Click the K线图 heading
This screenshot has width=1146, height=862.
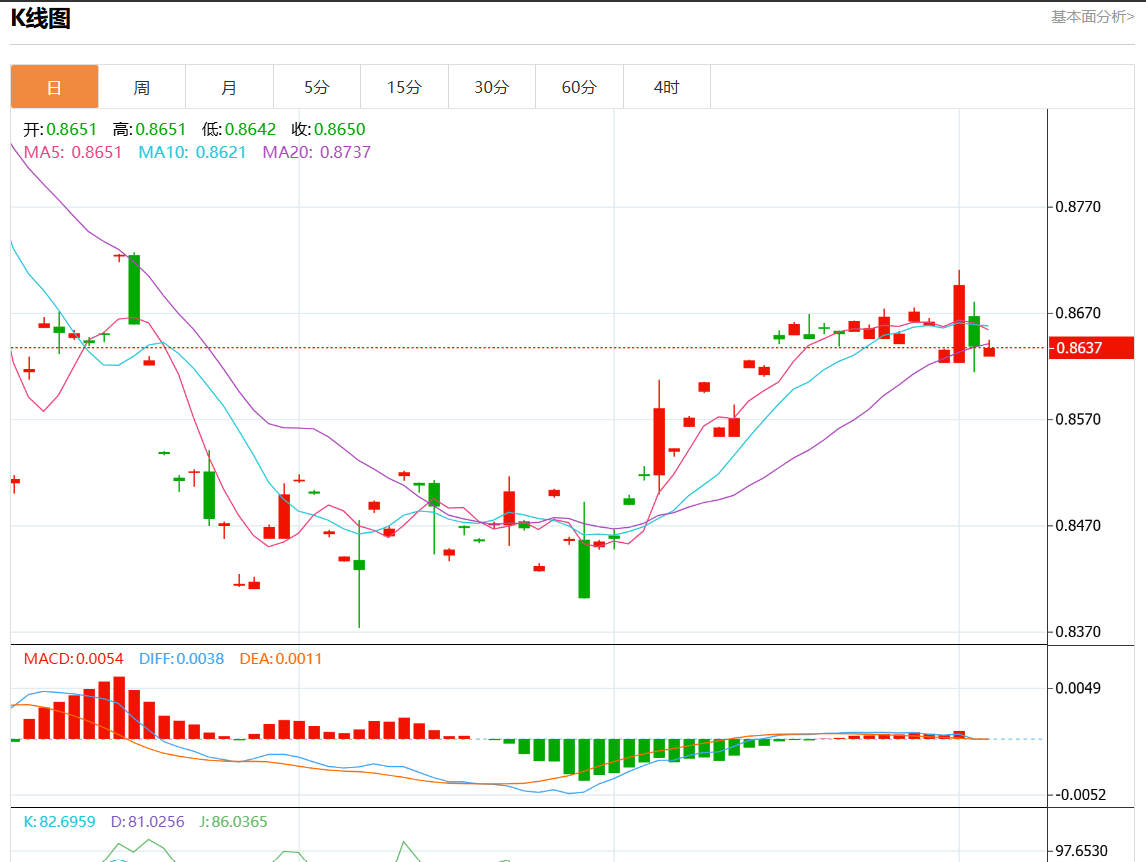click(x=40, y=18)
